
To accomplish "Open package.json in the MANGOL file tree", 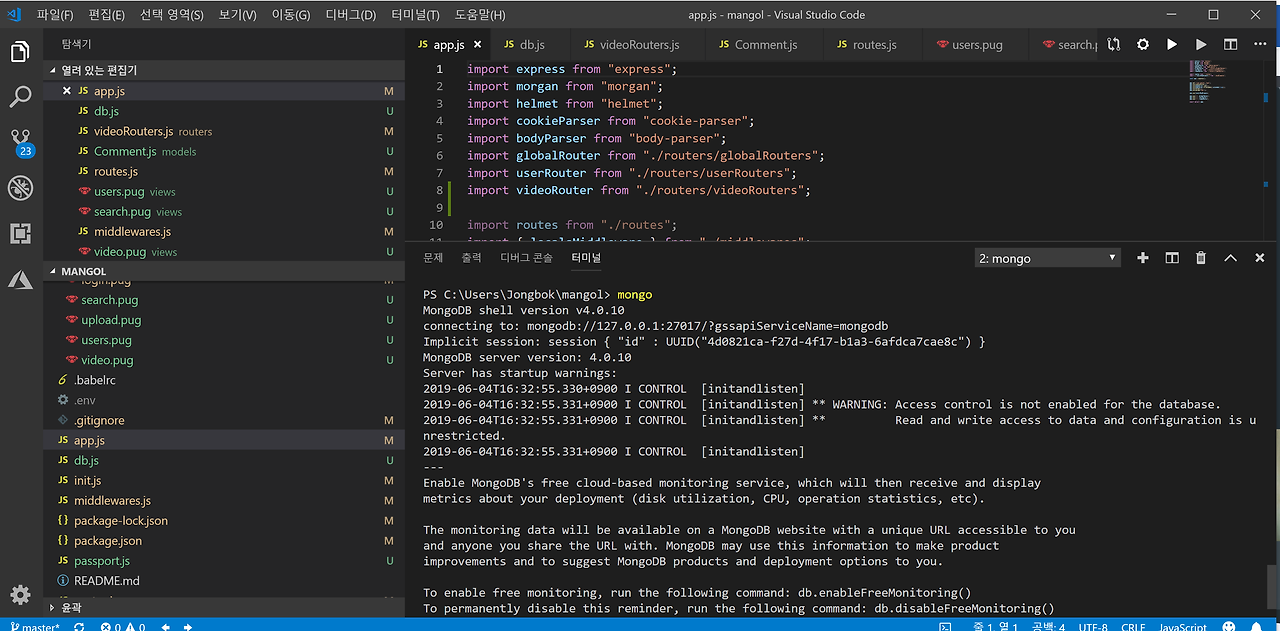I will point(108,541).
